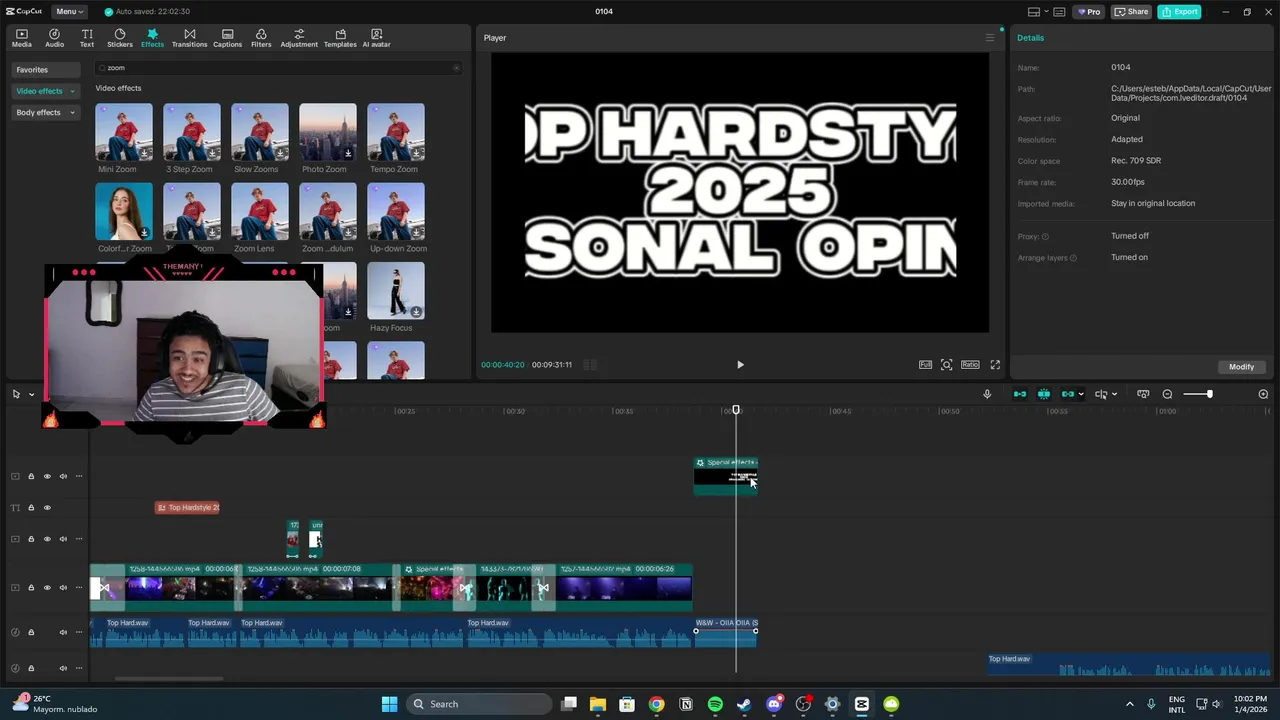Hide the main video track

[x=47, y=587]
